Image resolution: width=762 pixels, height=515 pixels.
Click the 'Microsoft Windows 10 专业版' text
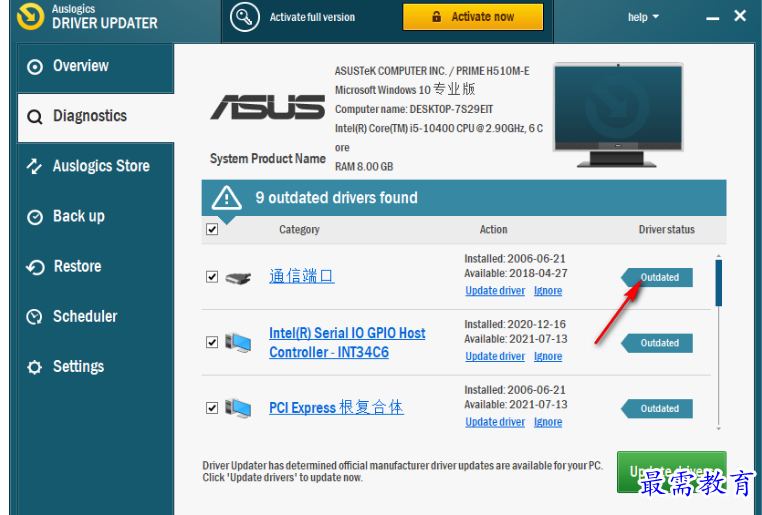(x=405, y=89)
